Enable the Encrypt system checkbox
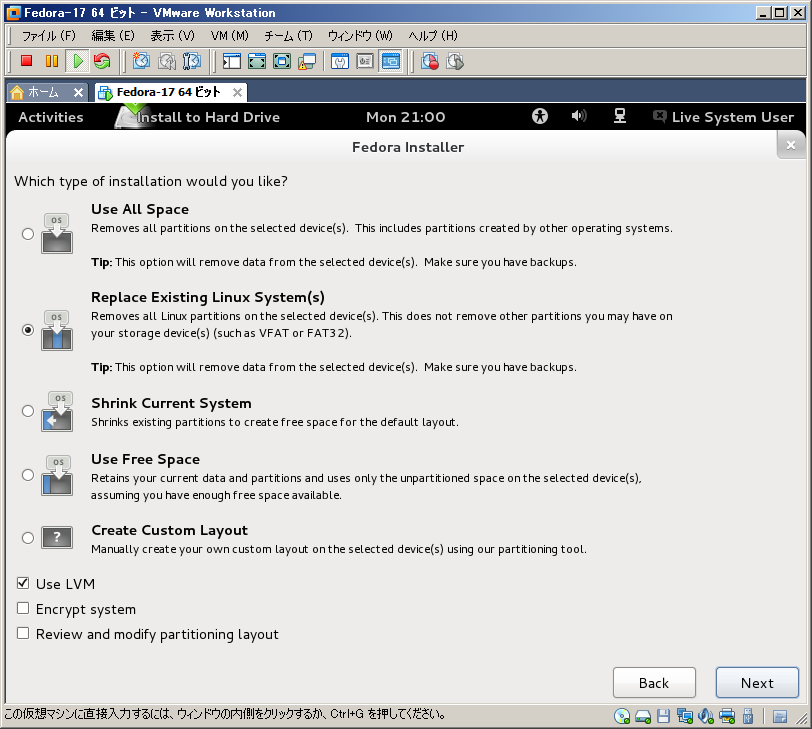 point(23,609)
